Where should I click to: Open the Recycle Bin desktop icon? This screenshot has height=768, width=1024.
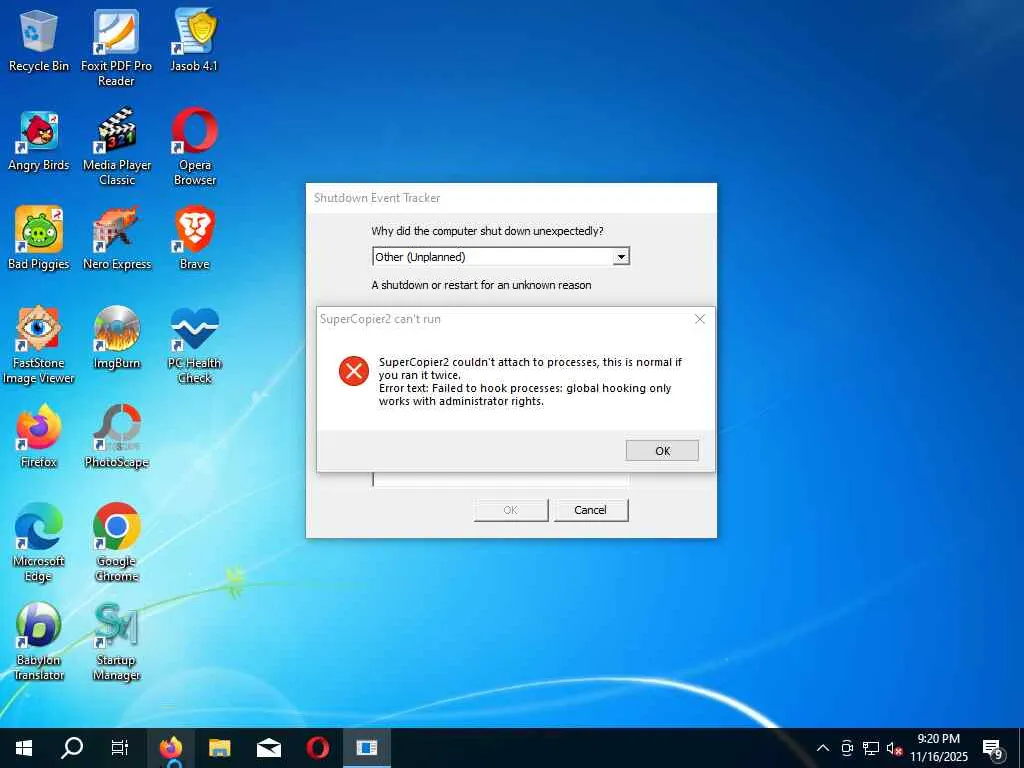pyautogui.click(x=39, y=40)
